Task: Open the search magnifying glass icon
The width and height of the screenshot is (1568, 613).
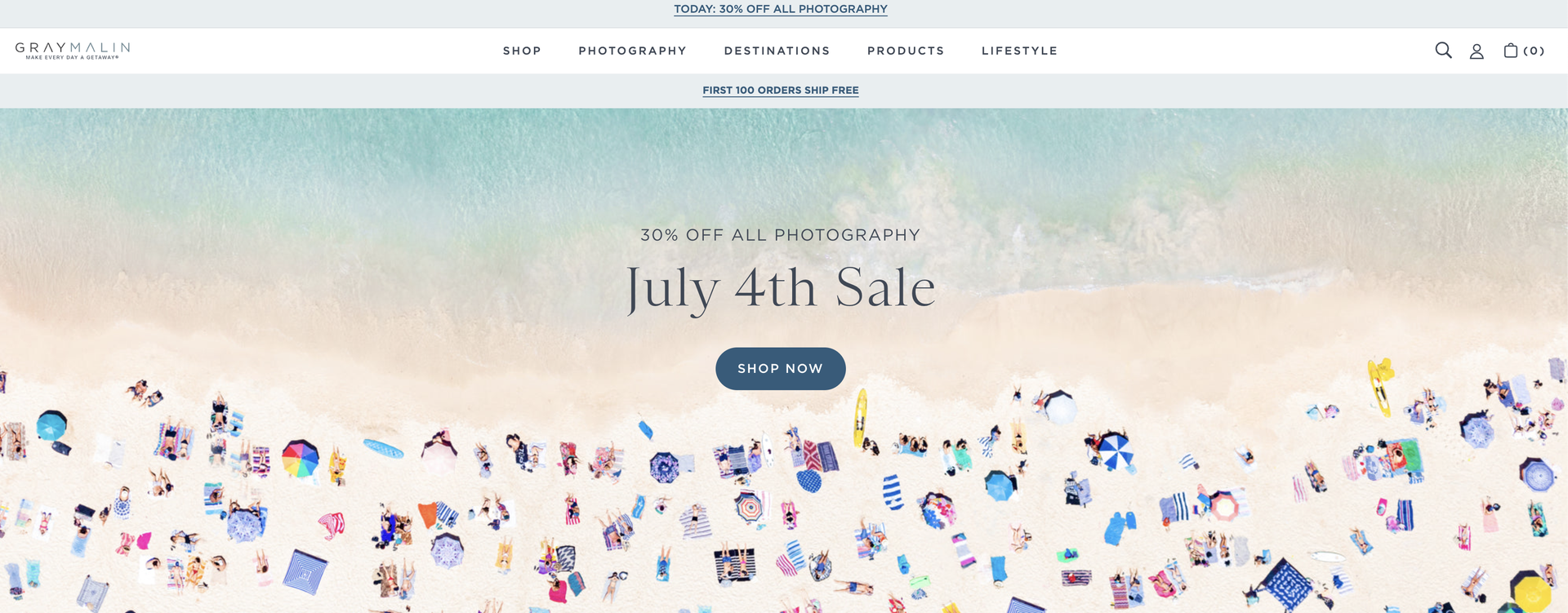Action: (x=1443, y=51)
